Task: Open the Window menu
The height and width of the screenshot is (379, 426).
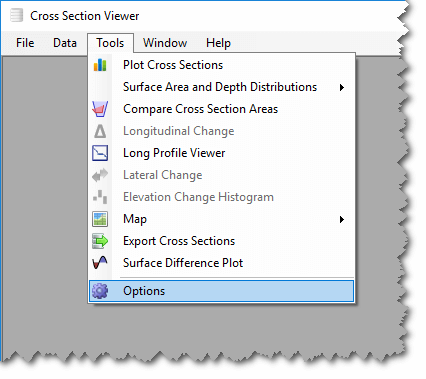Action: pyautogui.click(x=165, y=43)
